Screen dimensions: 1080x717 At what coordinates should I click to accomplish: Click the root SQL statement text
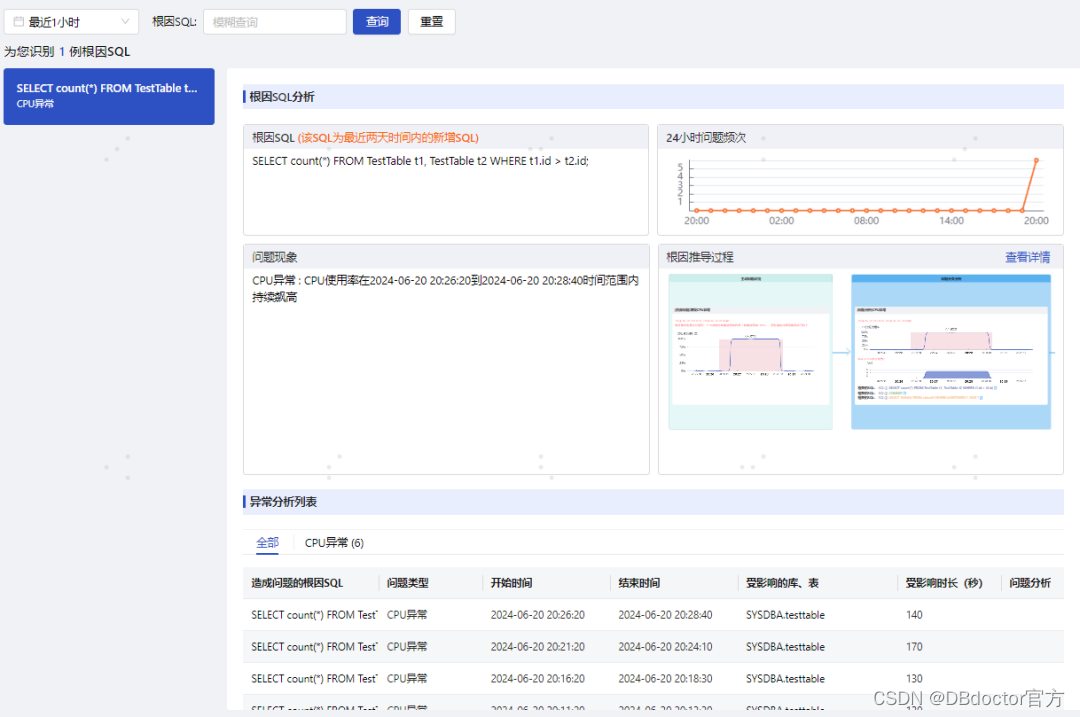[420, 161]
